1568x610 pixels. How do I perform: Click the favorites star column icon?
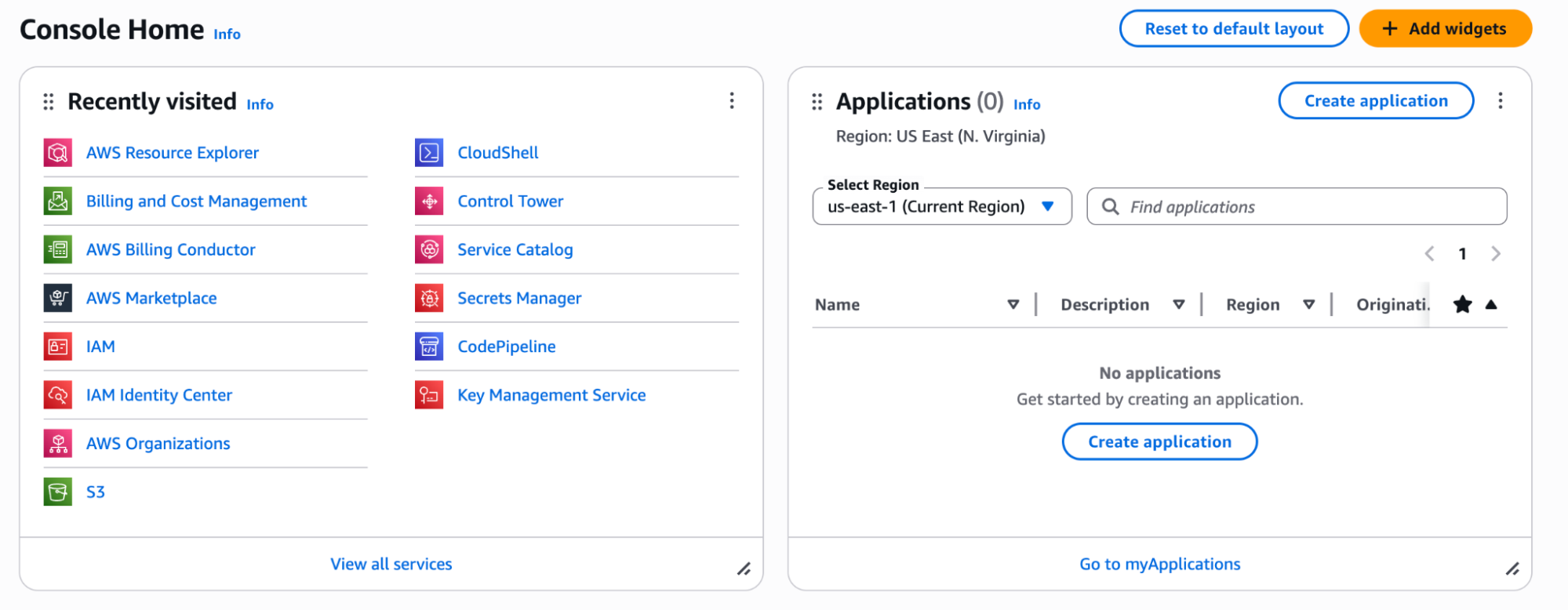(1462, 305)
